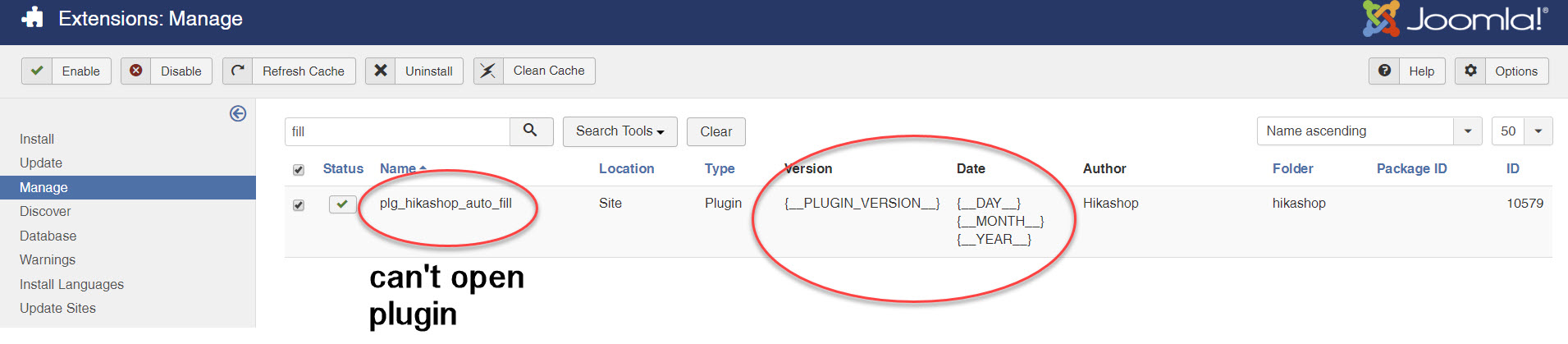The width and height of the screenshot is (1568, 344).
Task: Click the Clear search button
Action: [715, 131]
